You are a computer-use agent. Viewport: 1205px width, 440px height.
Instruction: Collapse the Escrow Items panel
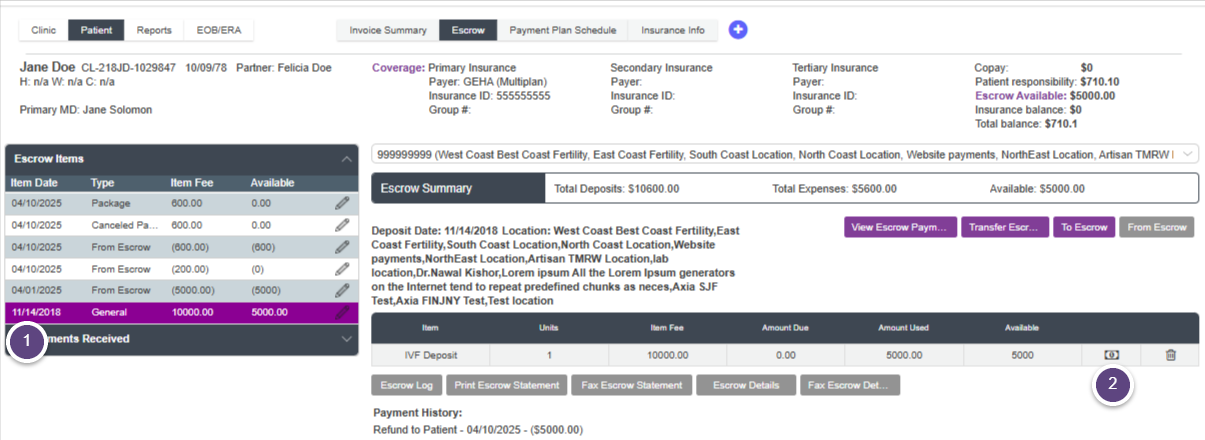[346, 159]
